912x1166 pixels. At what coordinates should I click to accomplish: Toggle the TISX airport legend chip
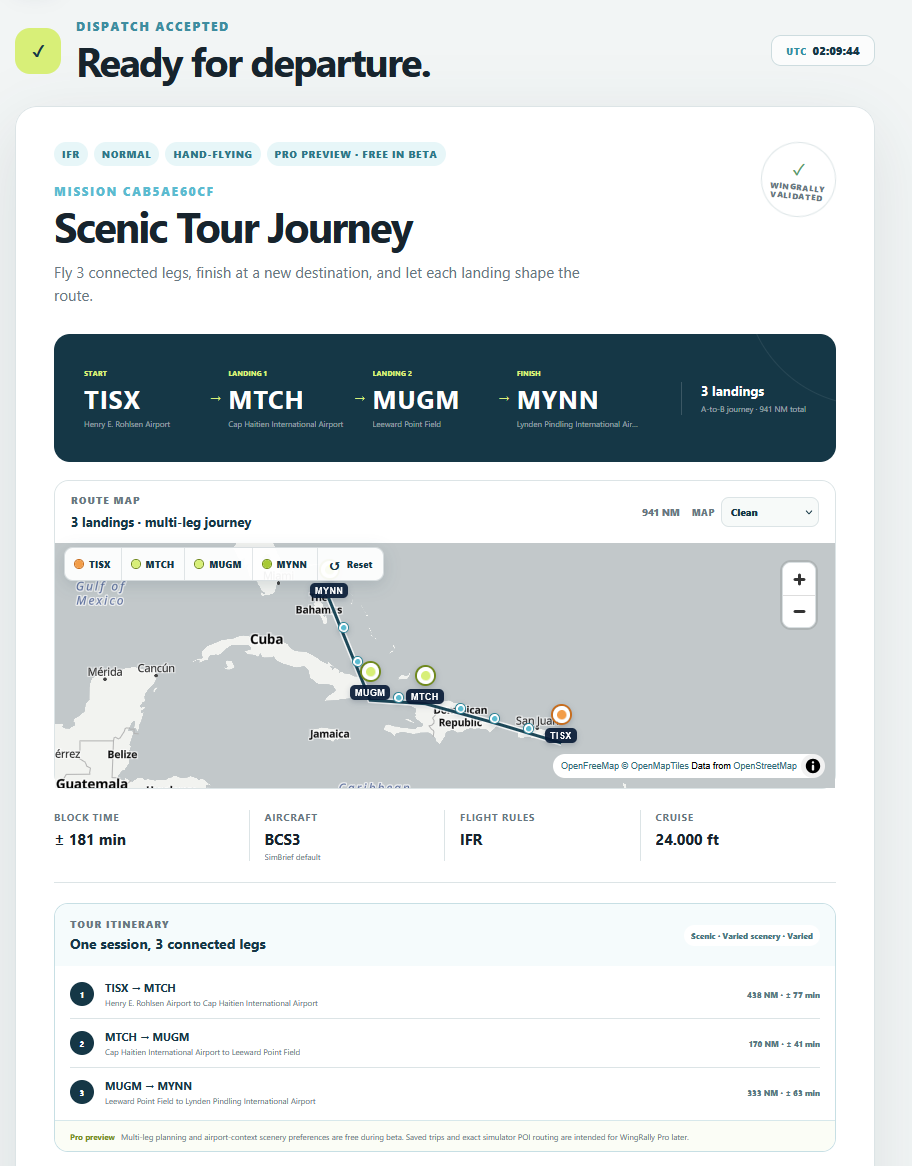[x=92, y=564]
